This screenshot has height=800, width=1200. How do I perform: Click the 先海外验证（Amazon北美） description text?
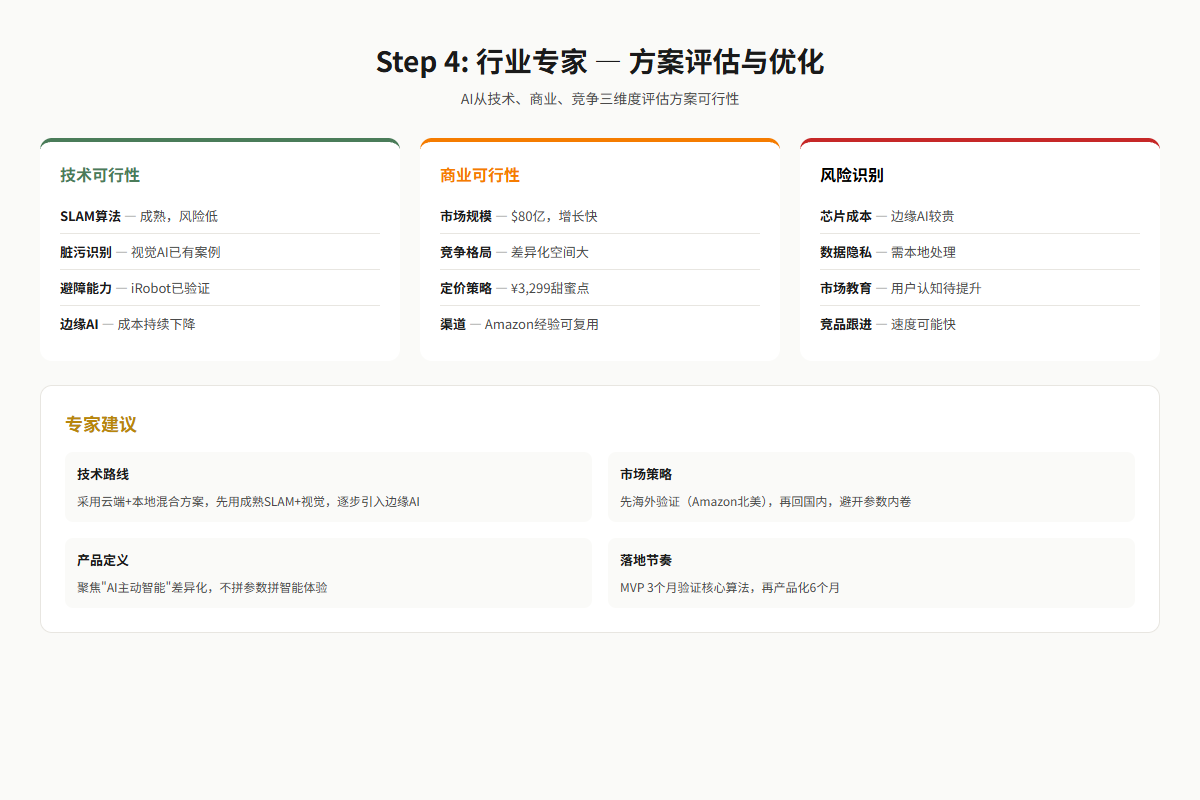pos(765,501)
